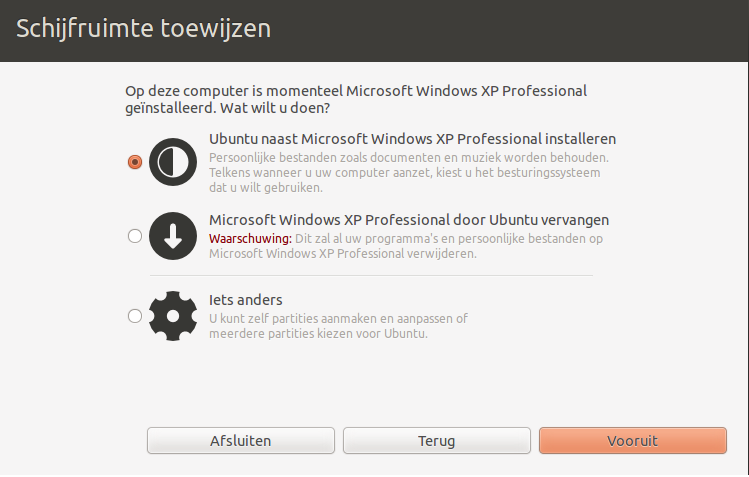Select radio button for installing Ubuntu alongside Windows
Viewport: 749px width, 477px height.
[x=135, y=162]
